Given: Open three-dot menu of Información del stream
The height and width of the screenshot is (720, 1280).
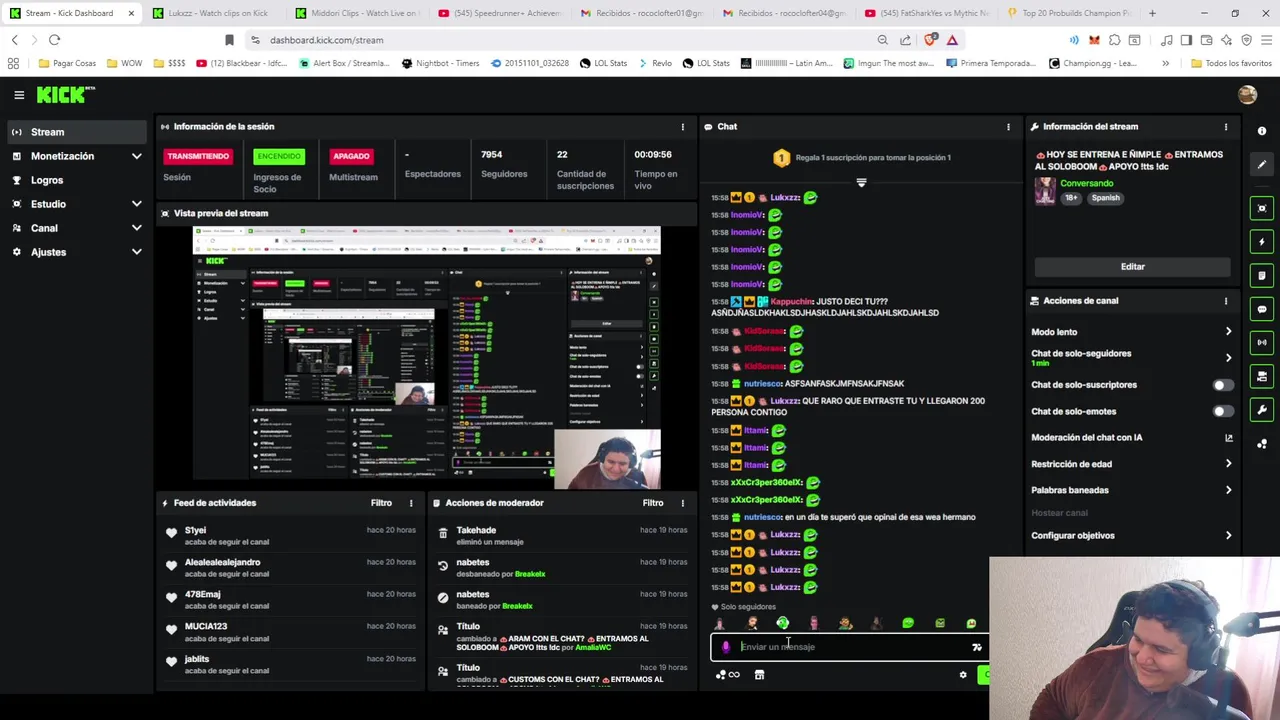Looking at the screenshot, I should point(1226,127).
